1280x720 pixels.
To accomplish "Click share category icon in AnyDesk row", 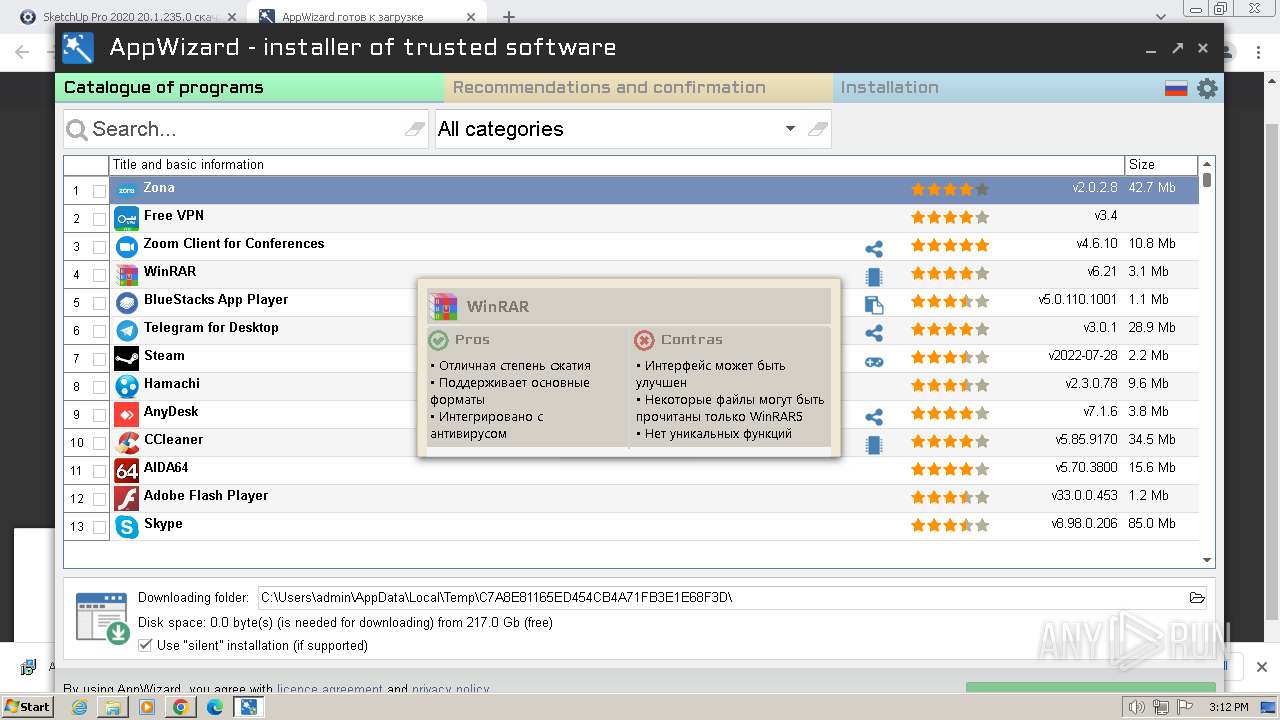I will (874, 417).
